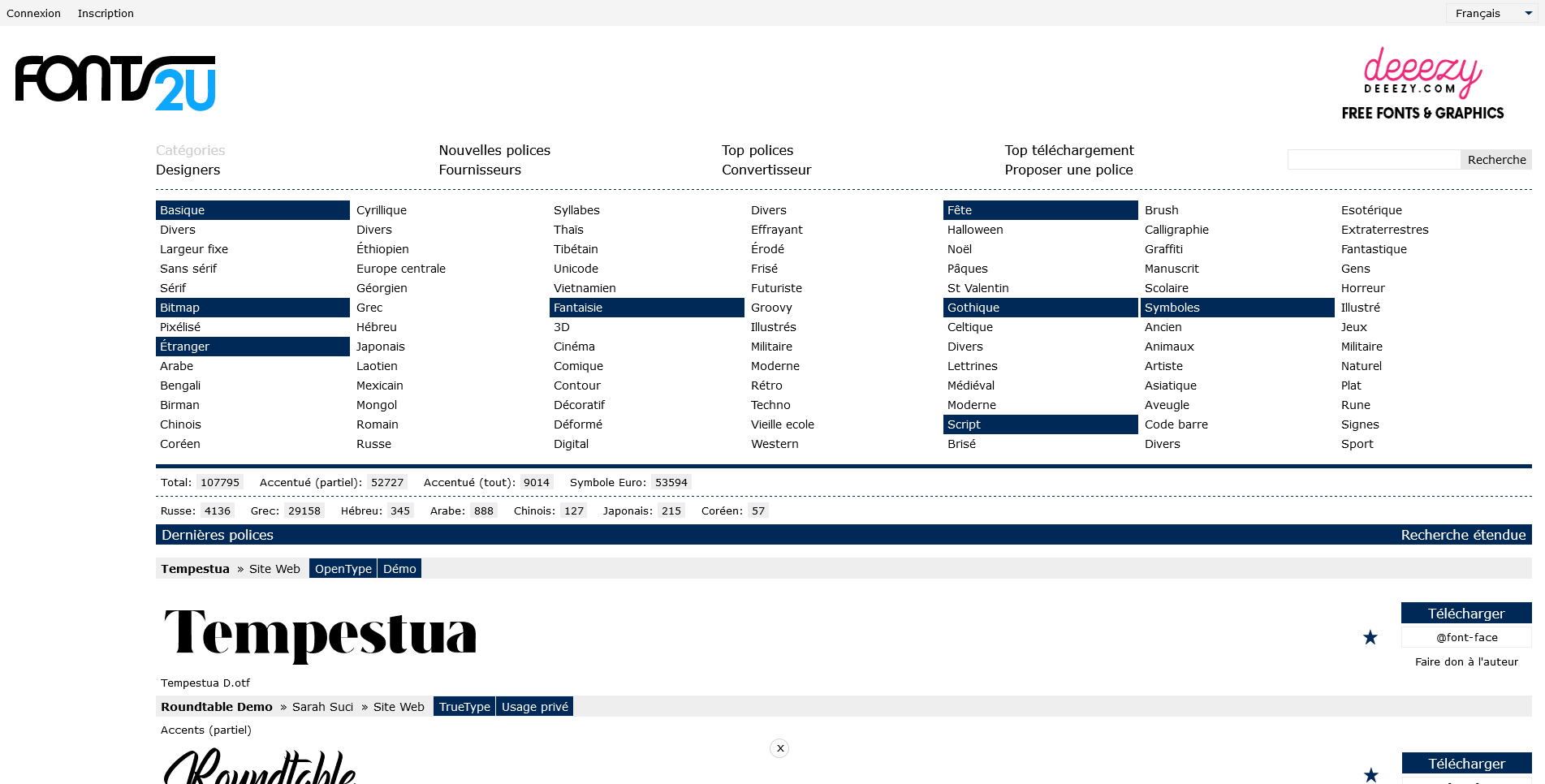Select the Japonais category
This screenshot has height=784, width=1545.
[381, 347]
